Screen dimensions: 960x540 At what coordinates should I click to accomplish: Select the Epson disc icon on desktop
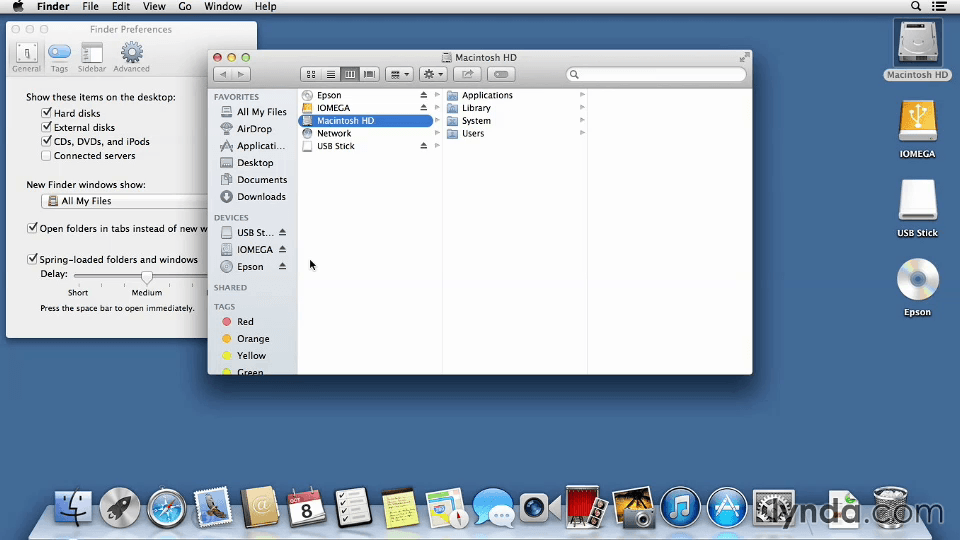click(917, 279)
